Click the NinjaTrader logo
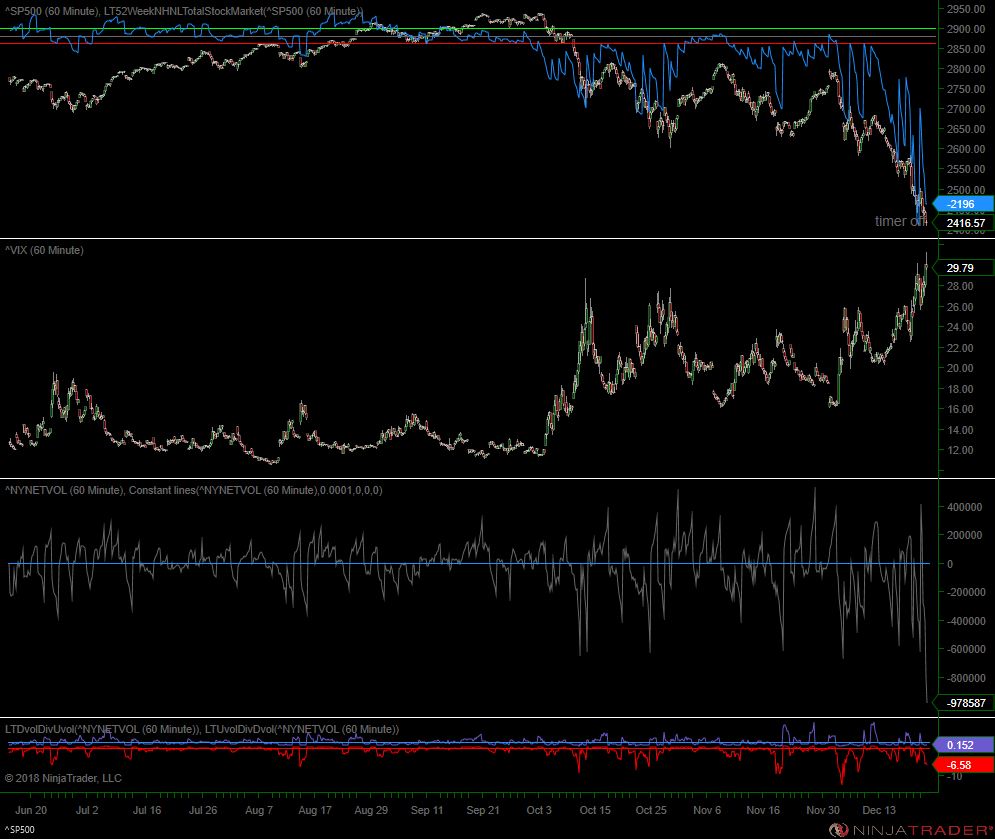This screenshot has width=995, height=839. (911, 829)
